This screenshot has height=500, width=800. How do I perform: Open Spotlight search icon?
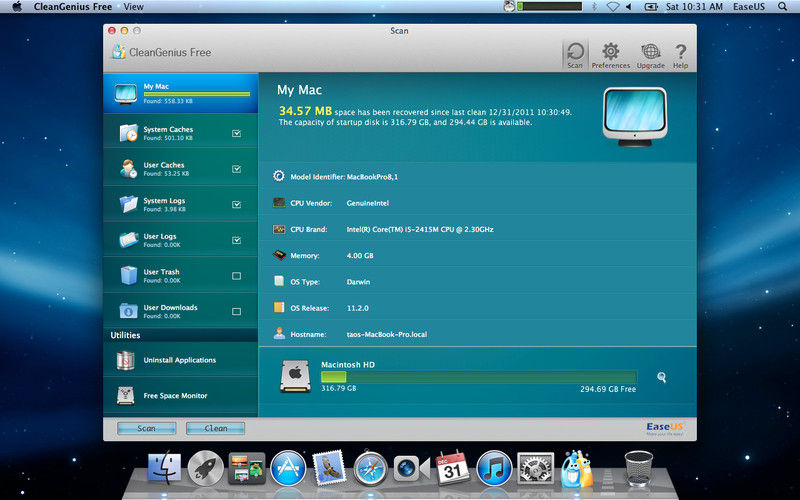[782, 7]
